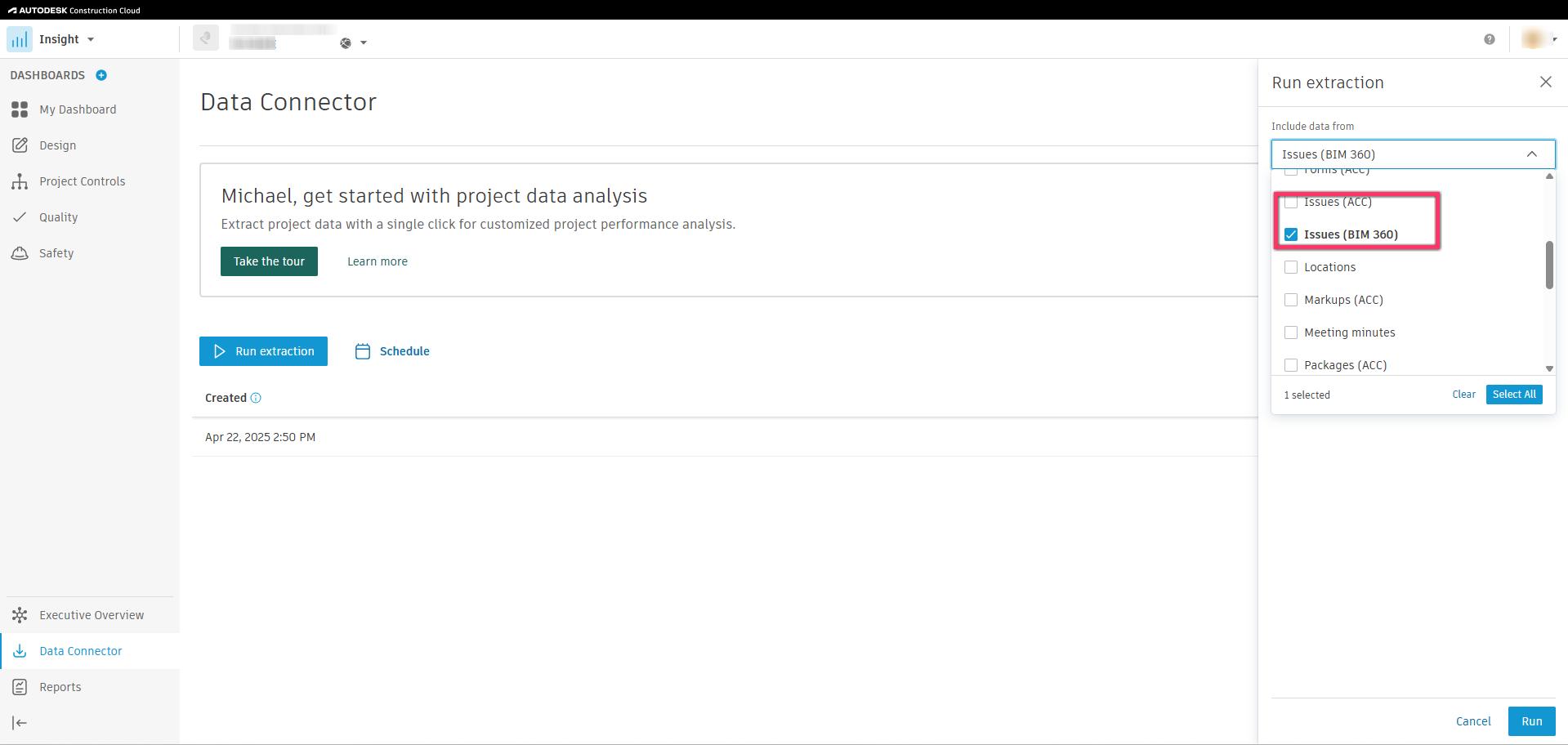Open the Data Connector navigation item
Image resolution: width=1568 pixels, height=745 pixels.
point(80,650)
